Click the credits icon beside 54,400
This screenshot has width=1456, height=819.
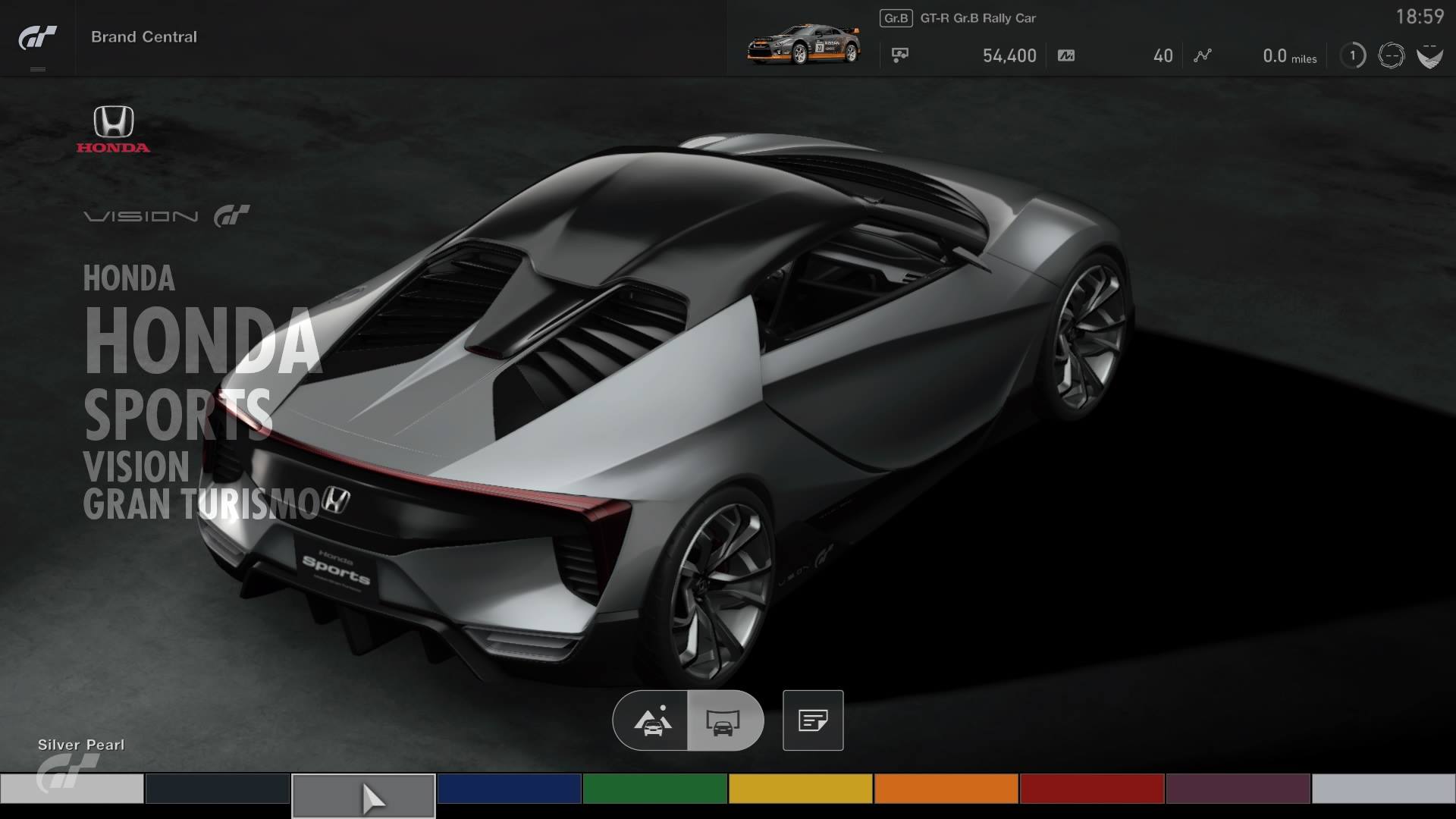click(900, 55)
